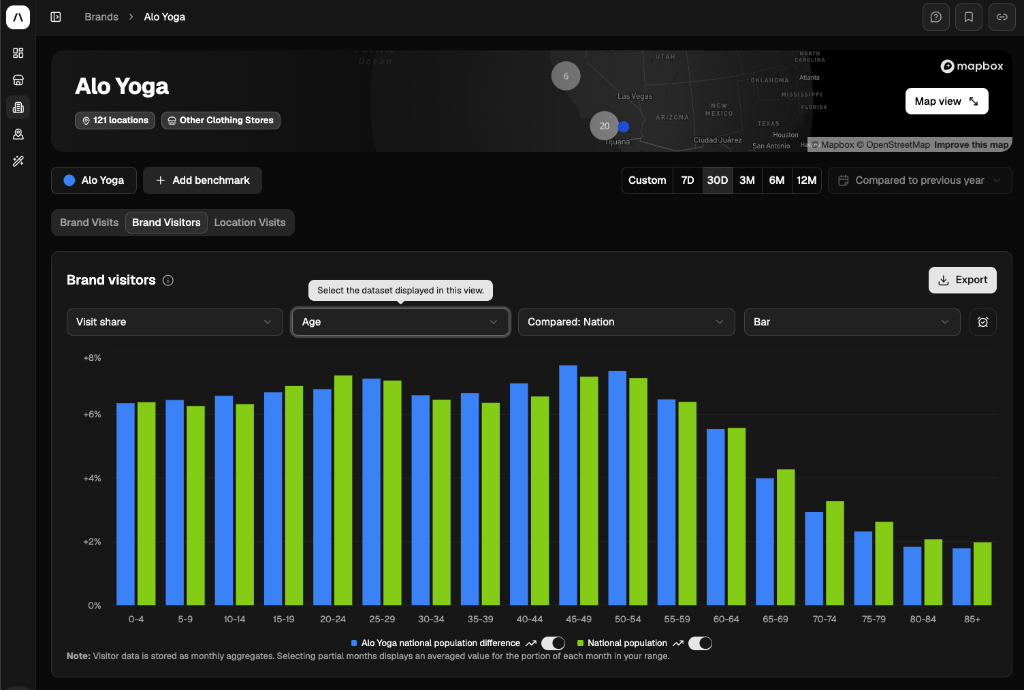This screenshot has width=1024, height=690.
Task: Click the mapbox logo
Action: [972, 66]
